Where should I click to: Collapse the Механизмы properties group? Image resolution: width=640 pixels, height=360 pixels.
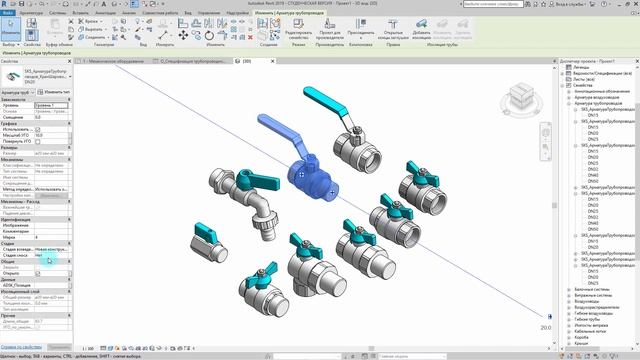point(69,159)
